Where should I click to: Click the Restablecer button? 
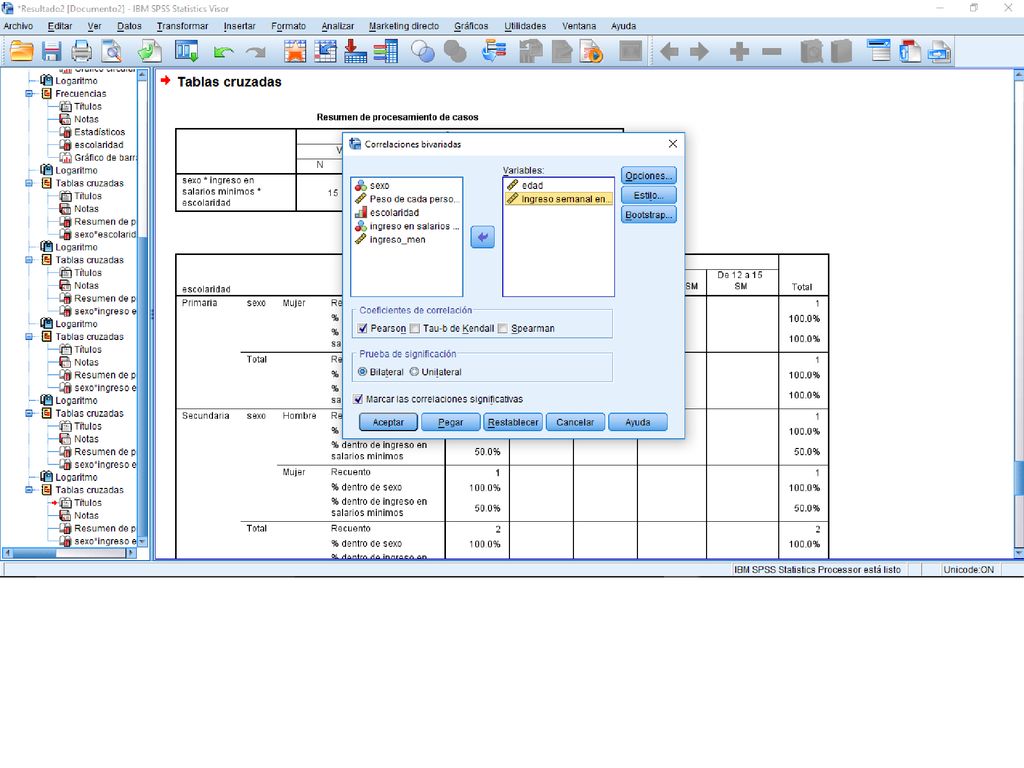click(513, 422)
